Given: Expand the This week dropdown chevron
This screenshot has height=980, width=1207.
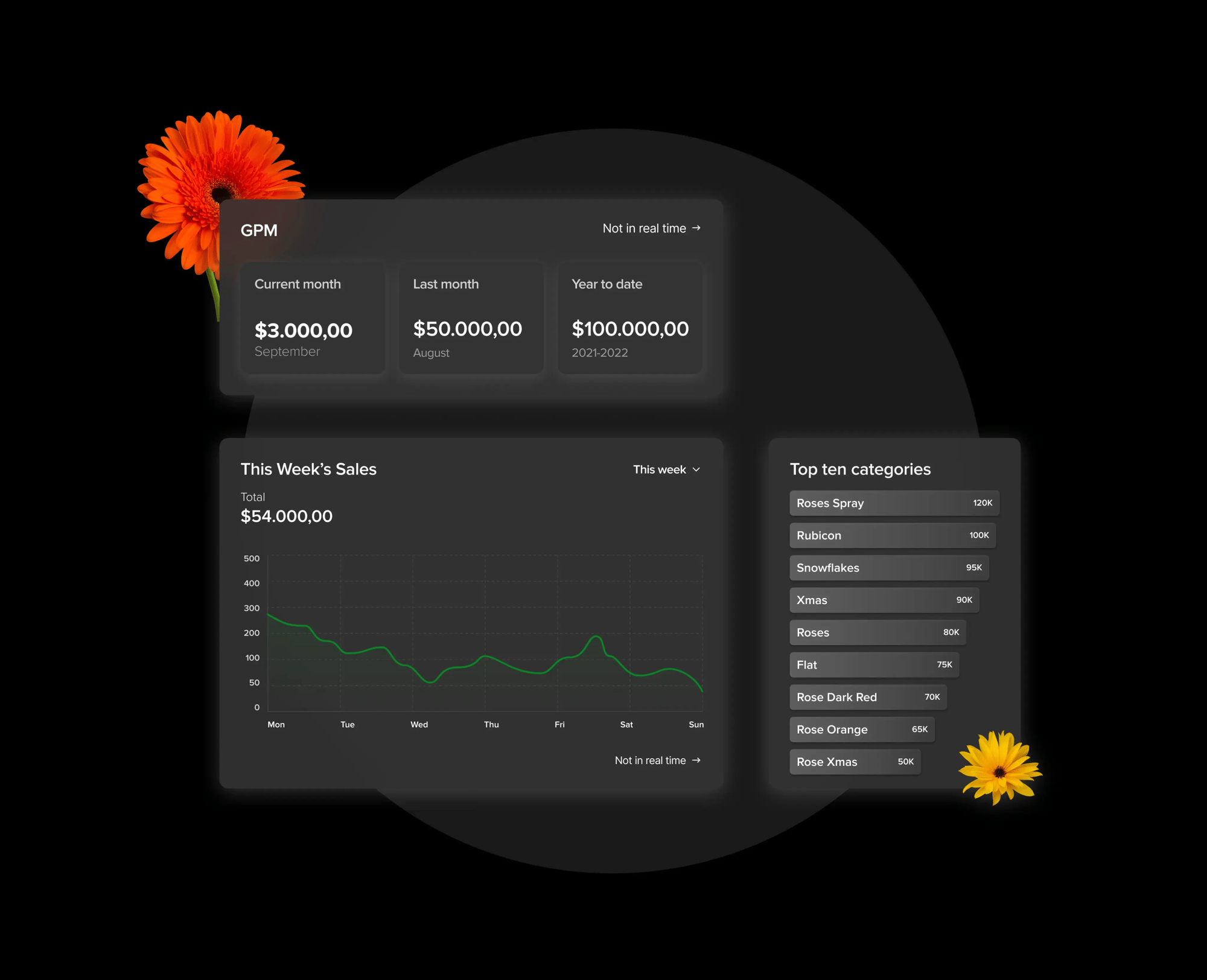Looking at the screenshot, I should coord(696,469).
